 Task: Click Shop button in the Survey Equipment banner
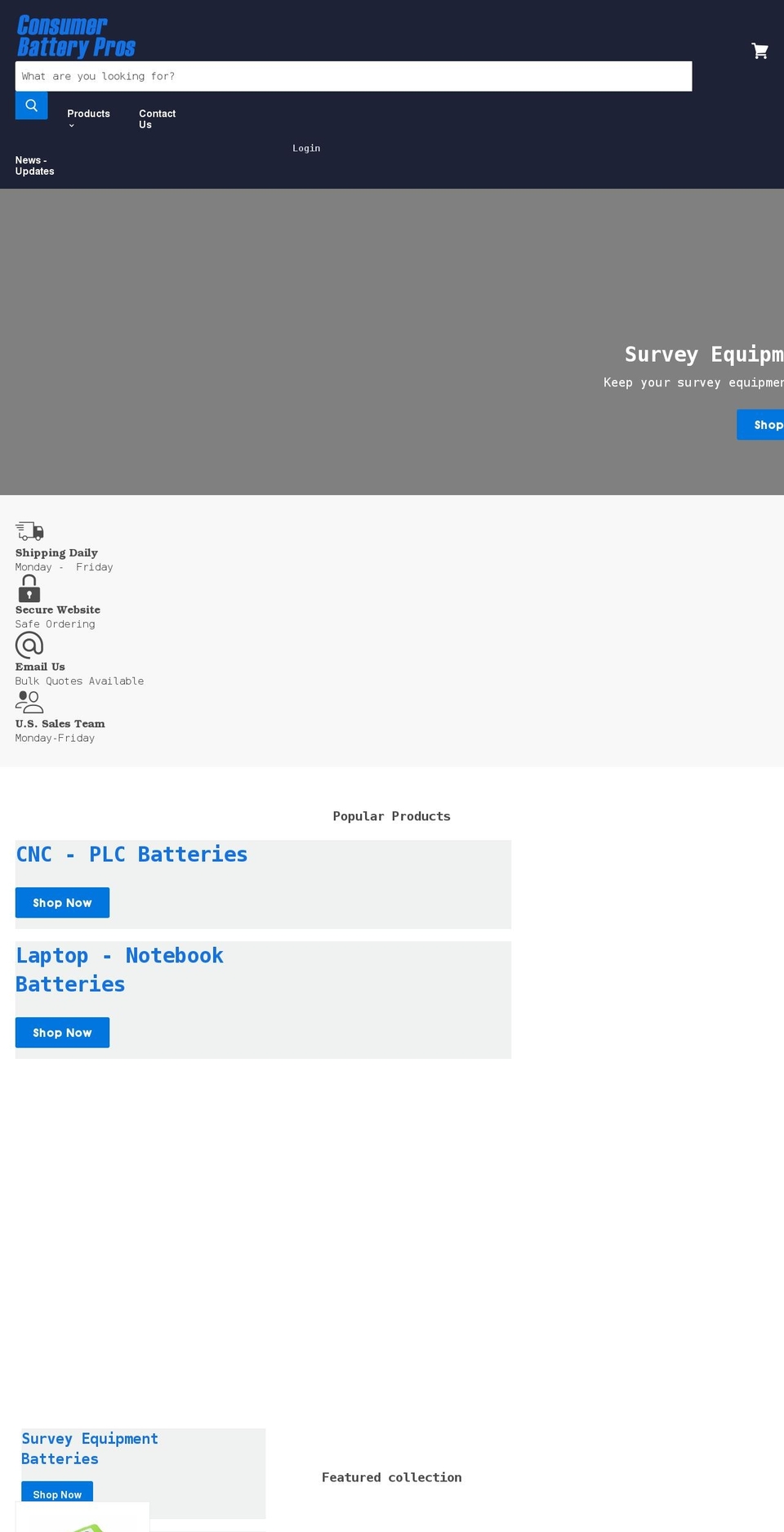point(760,425)
